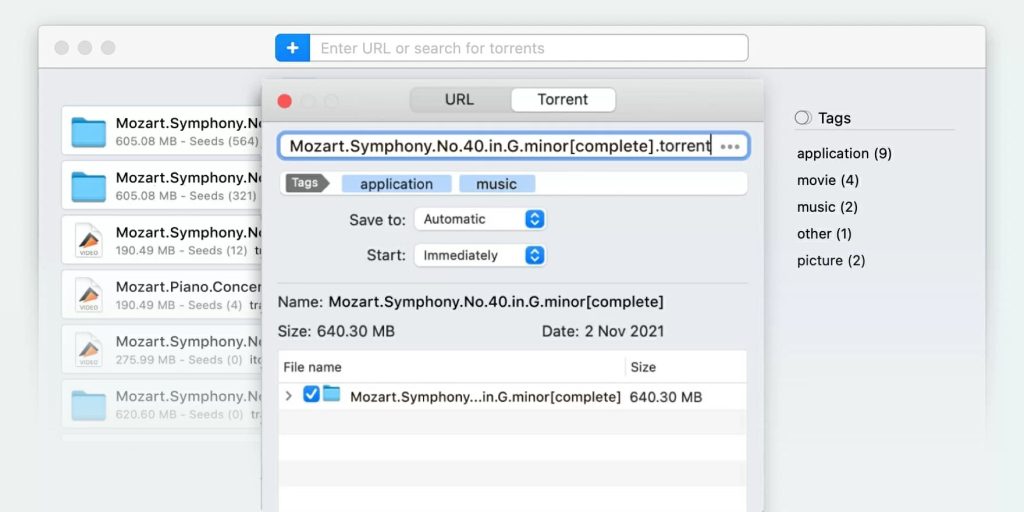Click the Enter URL or search field

[529, 48]
